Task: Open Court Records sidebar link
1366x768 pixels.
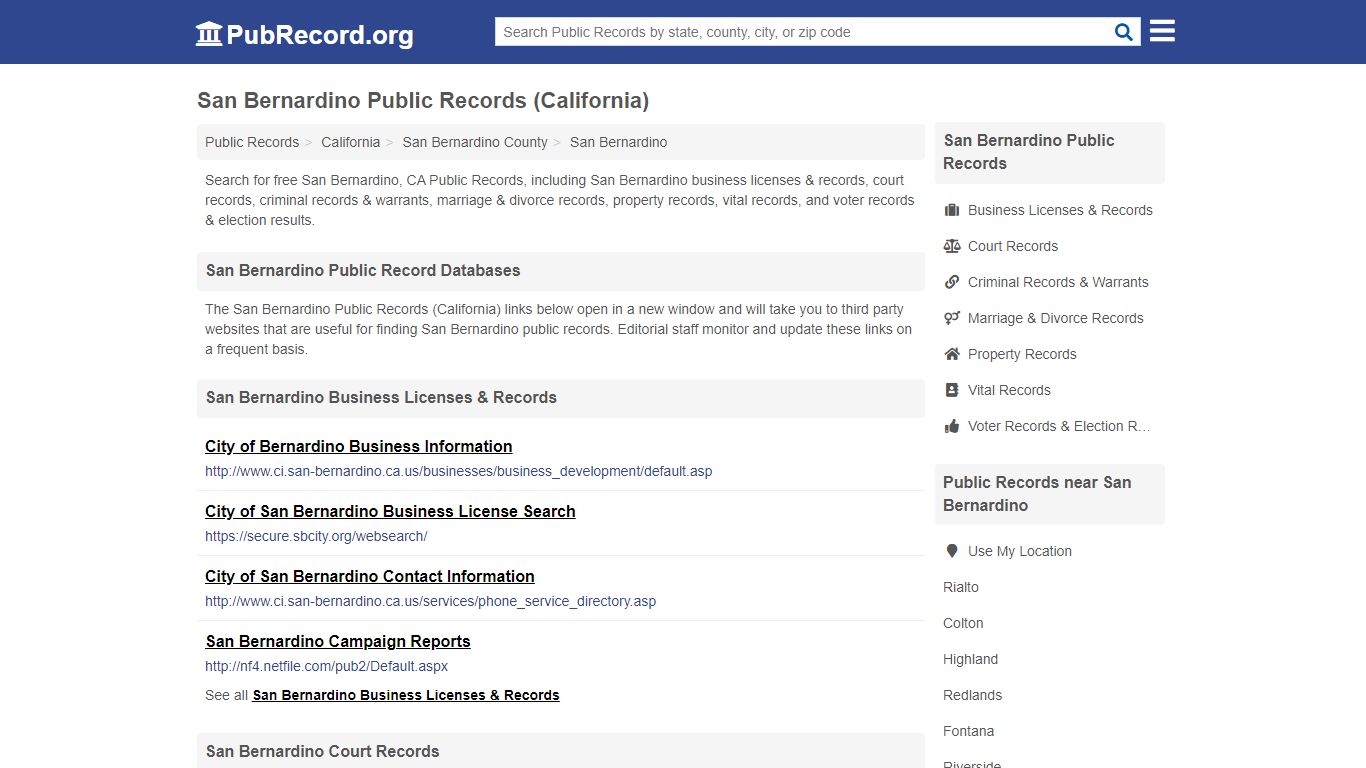Action: pyautogui.click(x=1013, y=246)
